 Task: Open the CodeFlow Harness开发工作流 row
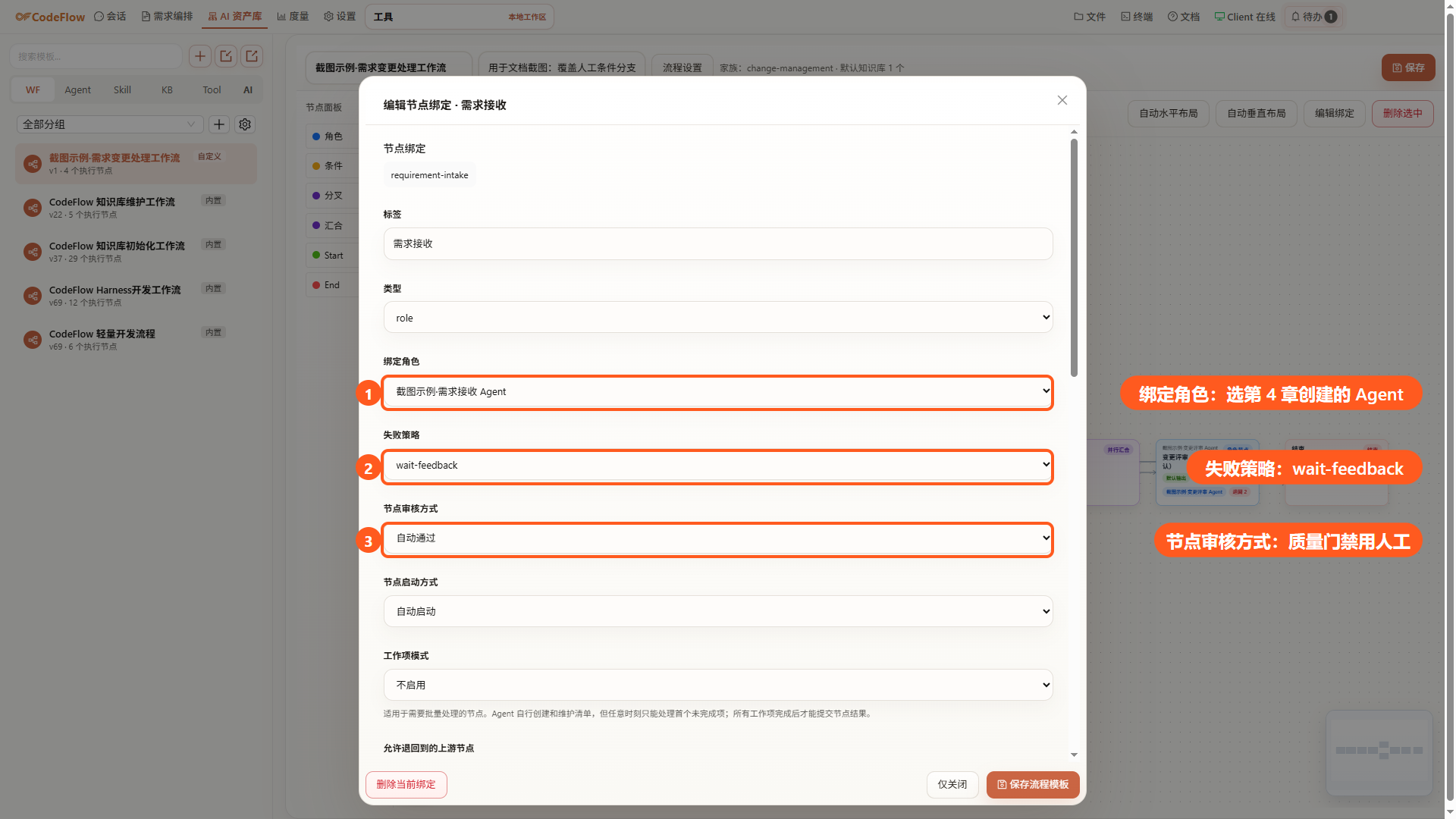click(136, 296)
